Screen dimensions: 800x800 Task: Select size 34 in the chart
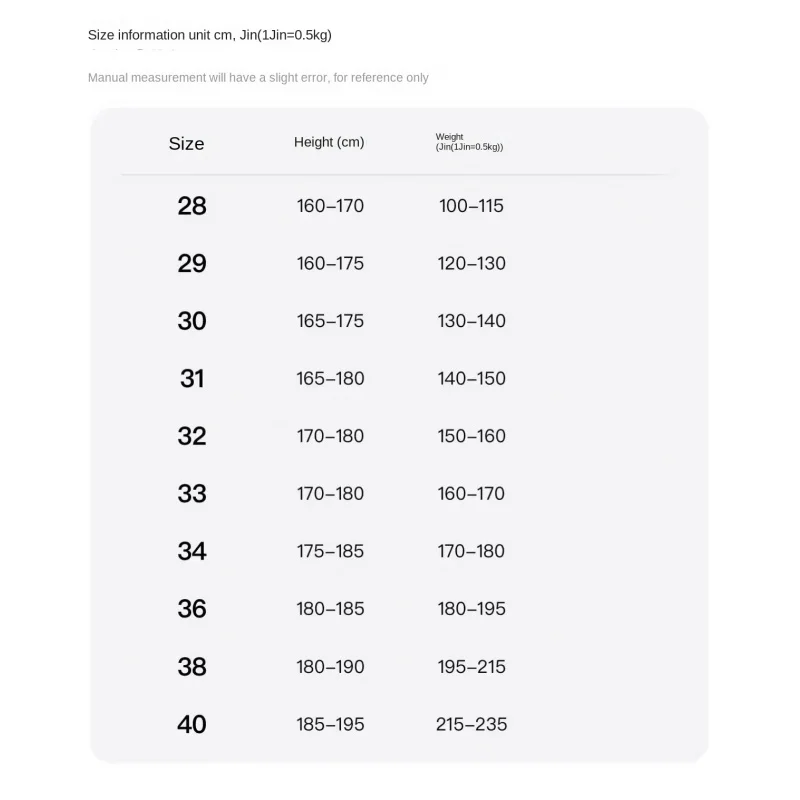(x=192, y=551)
